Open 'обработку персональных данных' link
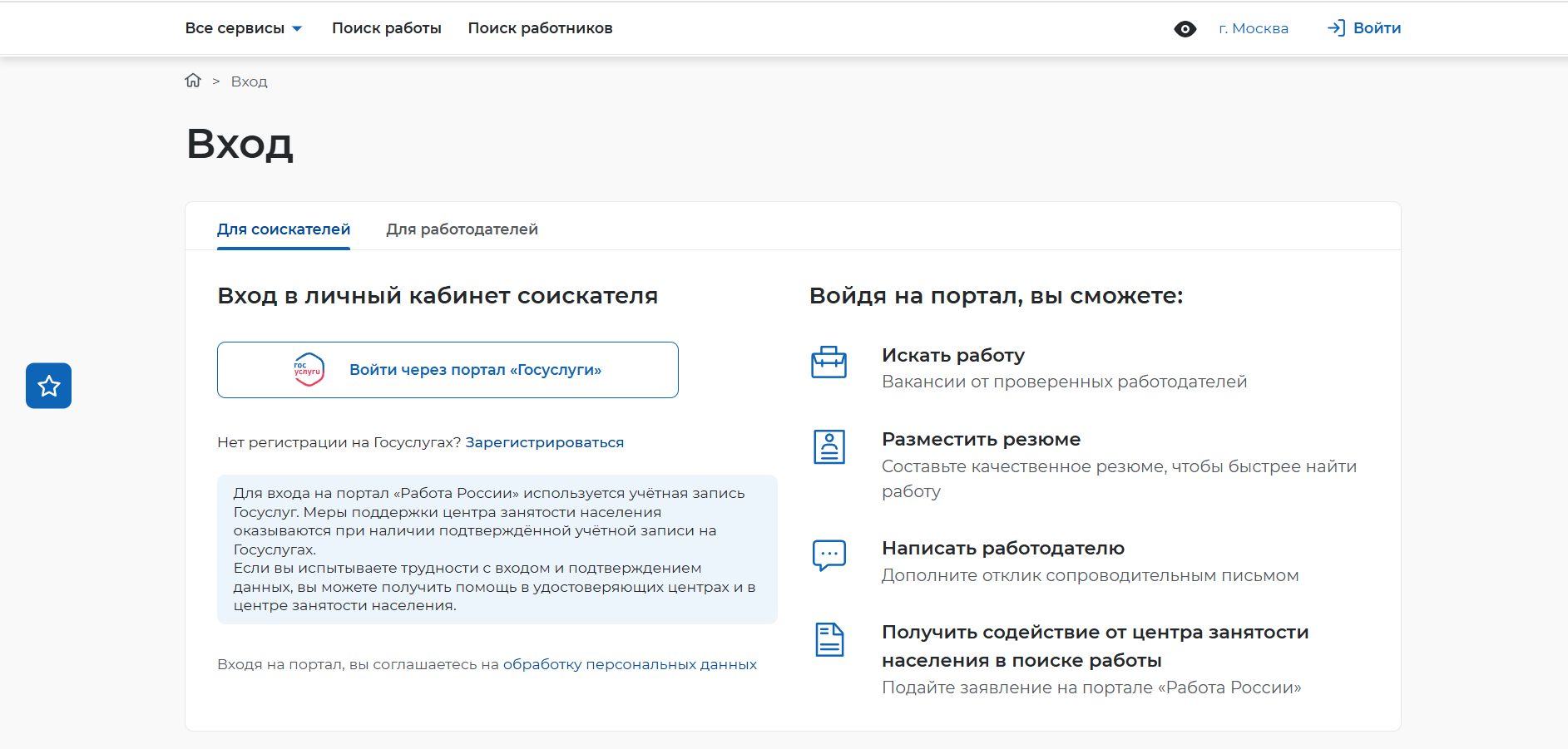Screen dimensions: 1568x749 coord(630,664)
